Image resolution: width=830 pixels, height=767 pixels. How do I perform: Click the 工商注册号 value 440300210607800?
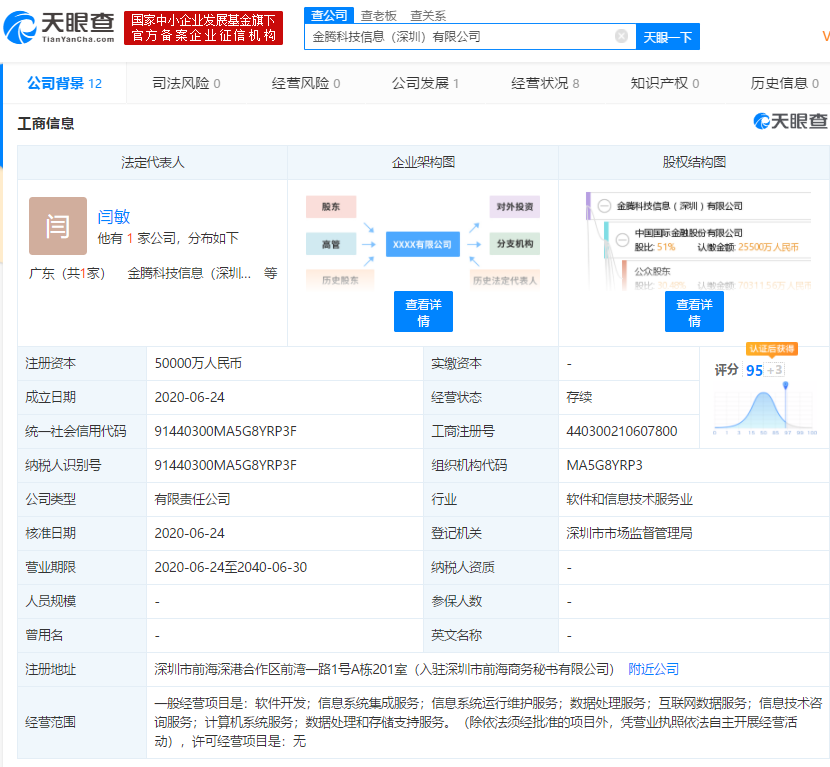(x=622, y=431)
